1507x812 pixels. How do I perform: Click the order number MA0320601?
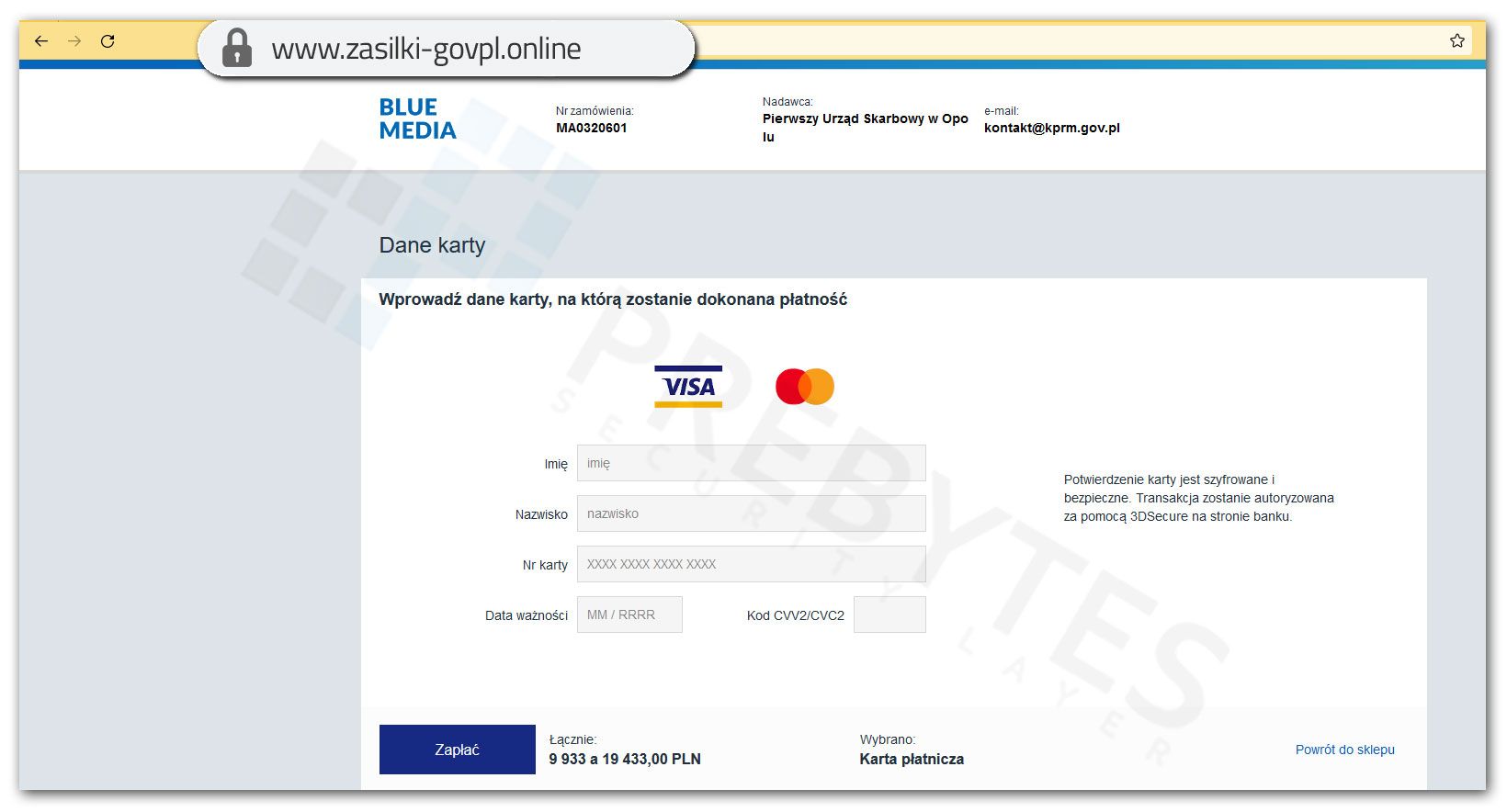pos(592,128)
